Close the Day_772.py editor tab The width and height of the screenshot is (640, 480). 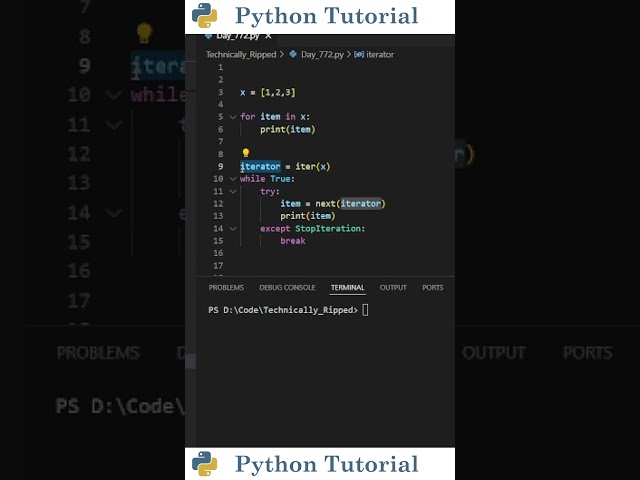coord(268,36)
